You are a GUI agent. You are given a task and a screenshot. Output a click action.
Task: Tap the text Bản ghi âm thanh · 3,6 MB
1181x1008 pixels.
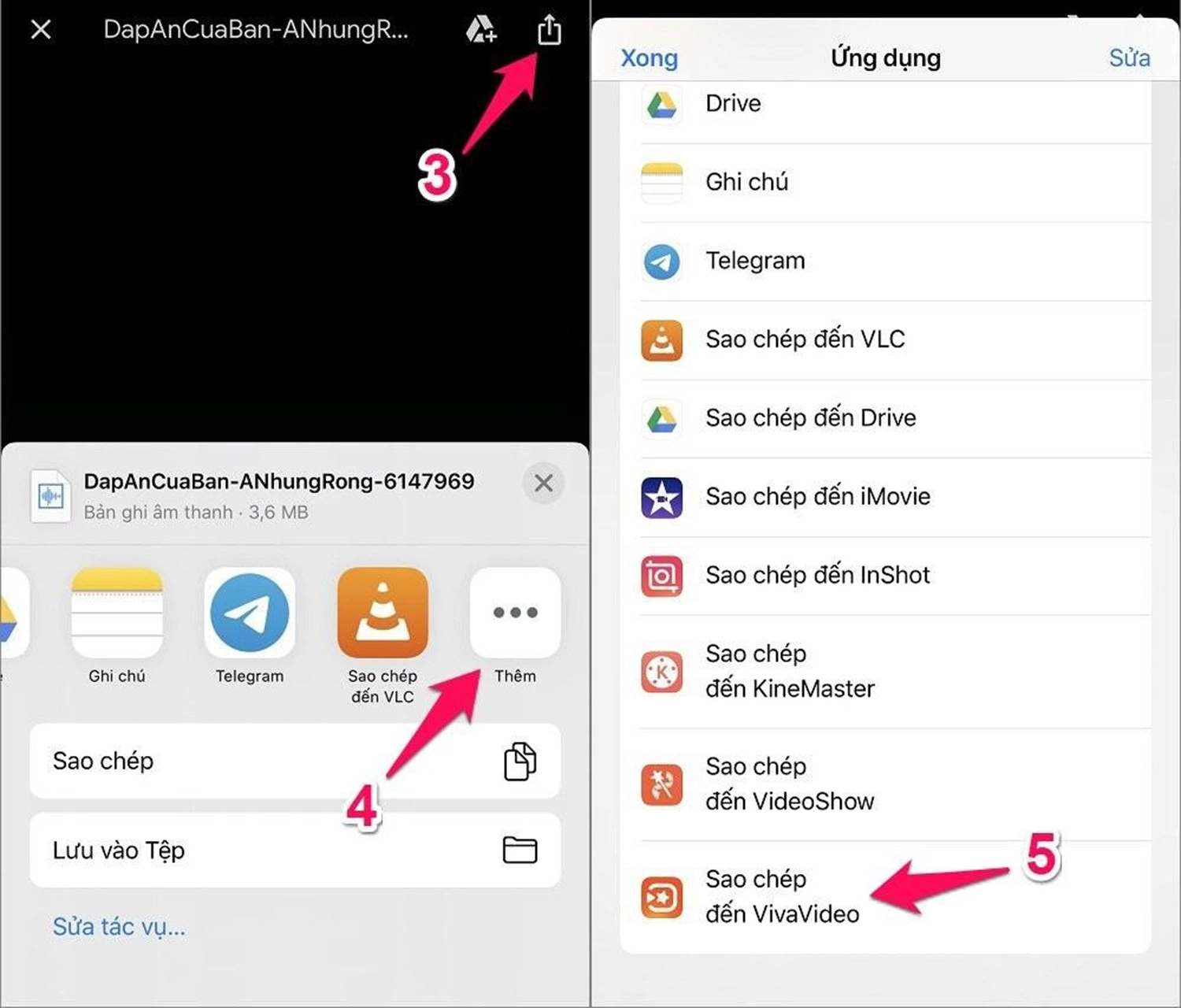point(196,512)
